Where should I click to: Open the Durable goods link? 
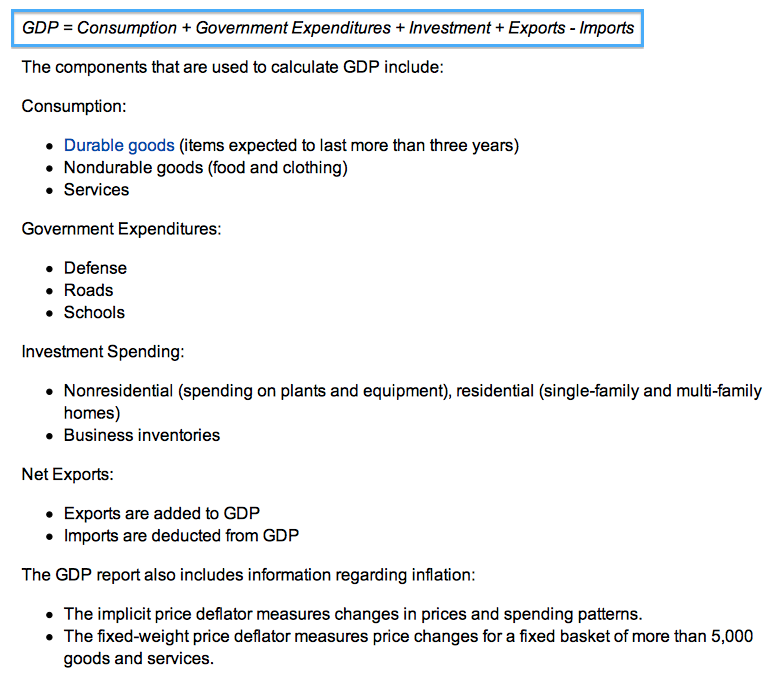119,145
